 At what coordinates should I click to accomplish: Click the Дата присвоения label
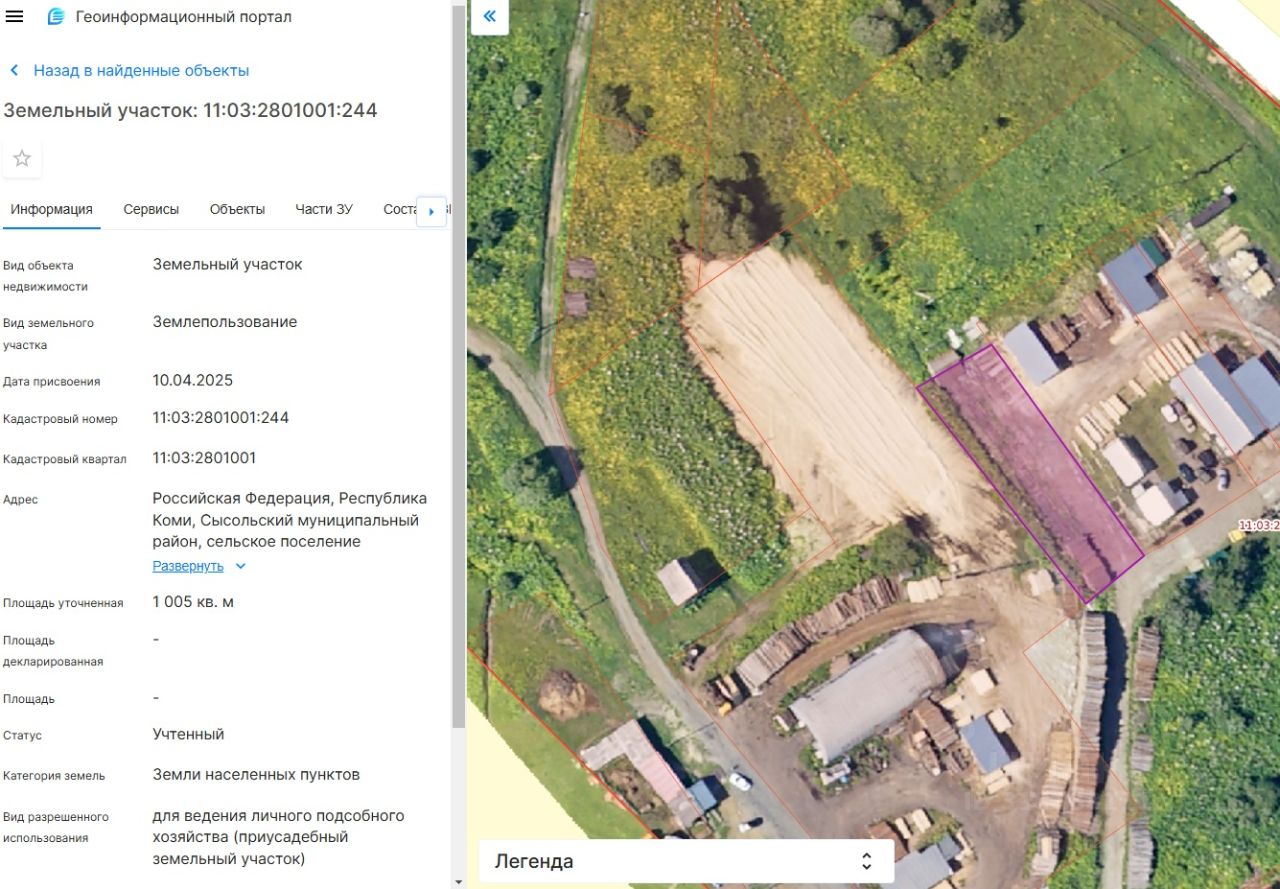tap(51, 381)
